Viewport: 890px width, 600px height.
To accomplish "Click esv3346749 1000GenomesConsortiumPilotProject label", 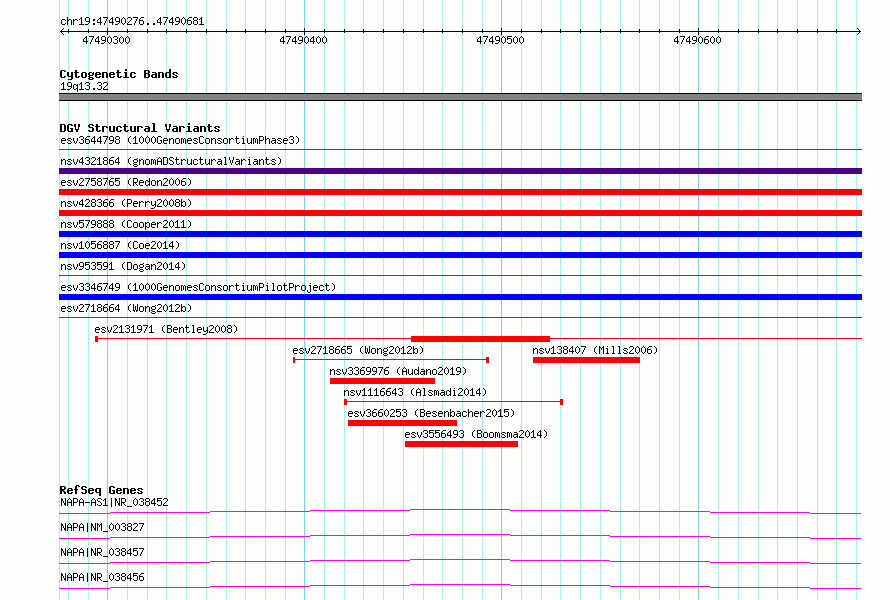I will coord(198,287).
